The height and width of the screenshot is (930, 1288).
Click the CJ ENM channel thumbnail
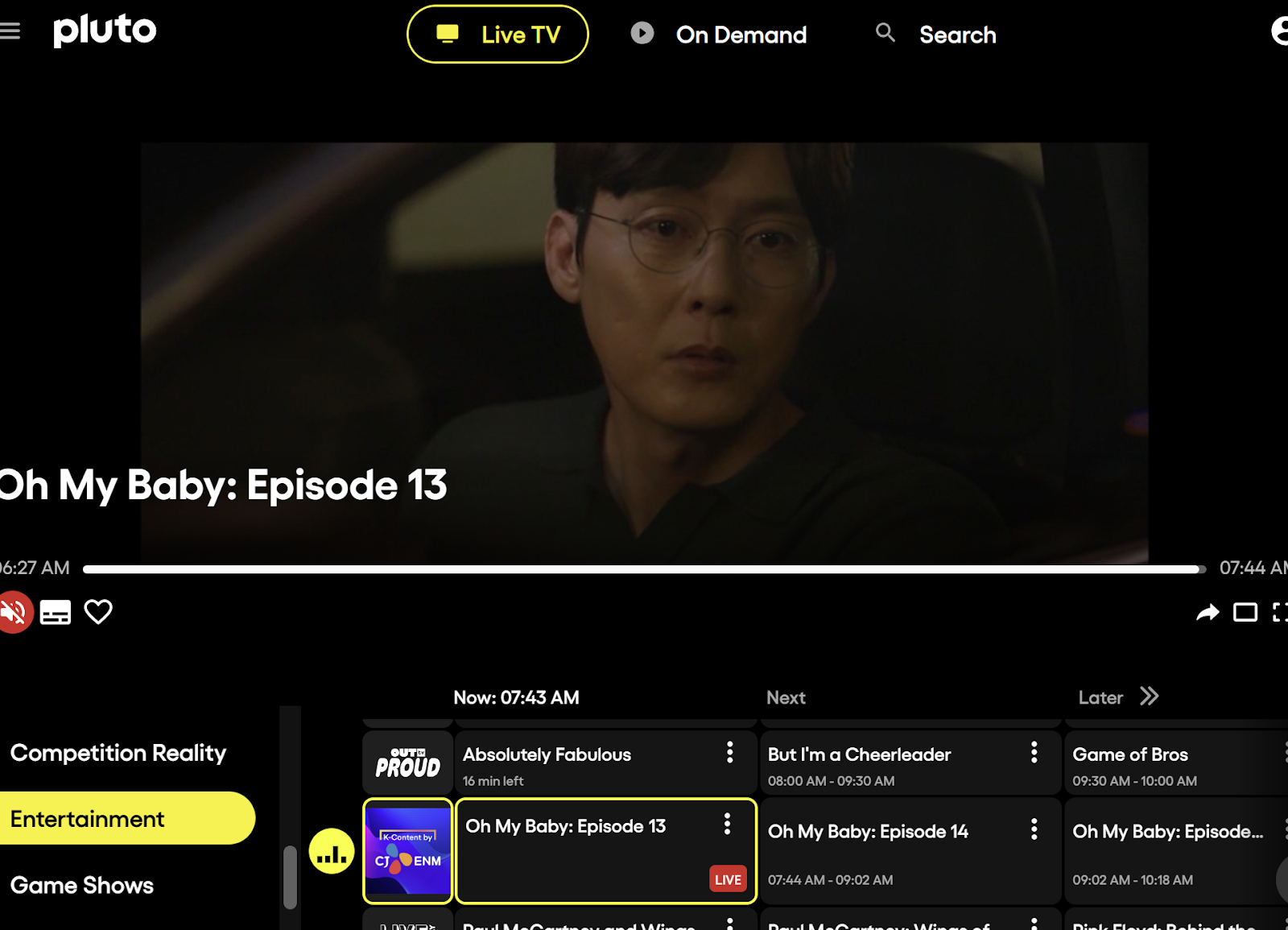408,851
